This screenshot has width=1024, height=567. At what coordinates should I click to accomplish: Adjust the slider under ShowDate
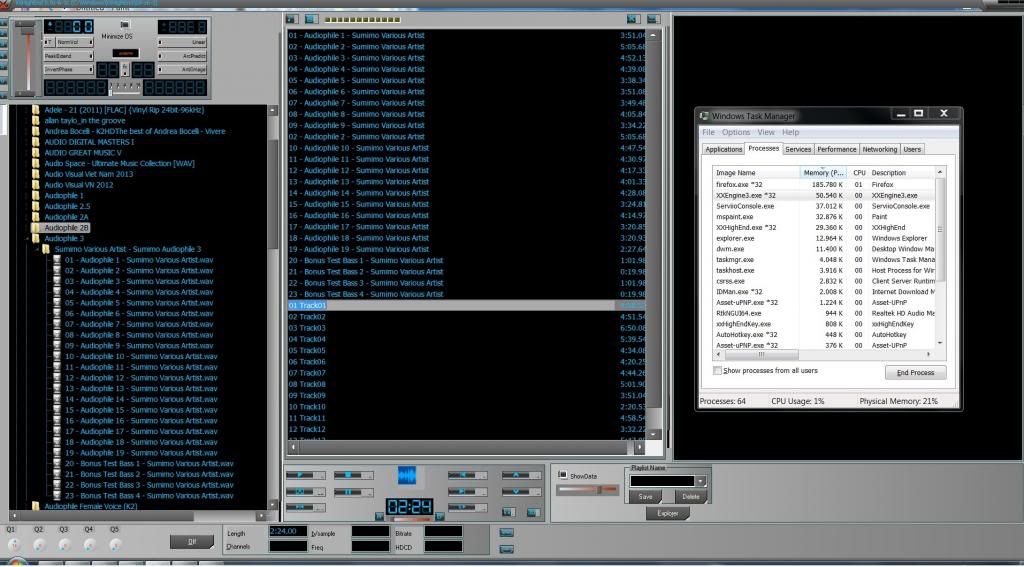click(x=587, y=489)
